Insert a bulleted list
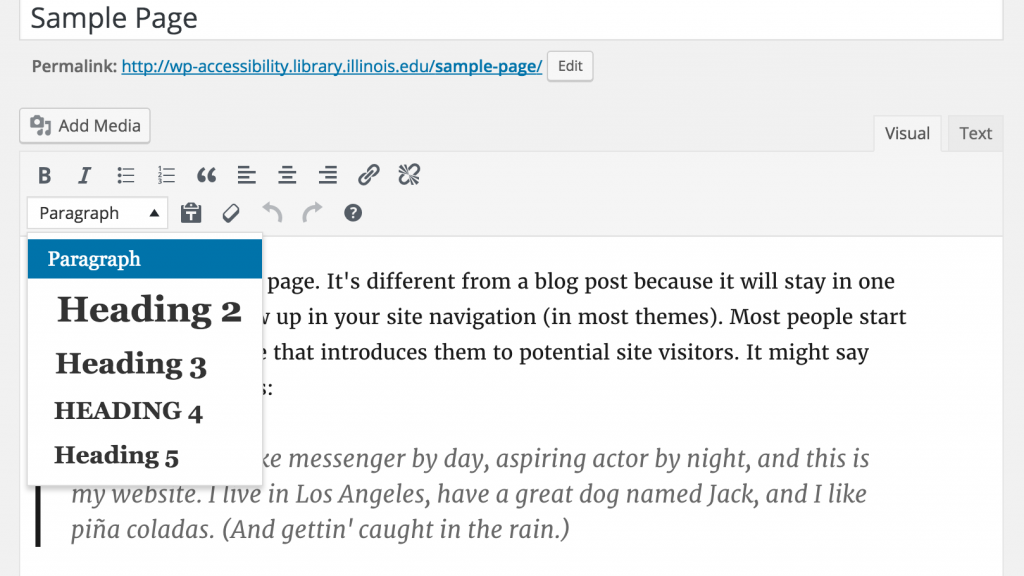Image resolution: width=1024 pixels, height=576 pixels. click(x=125, y=175)
